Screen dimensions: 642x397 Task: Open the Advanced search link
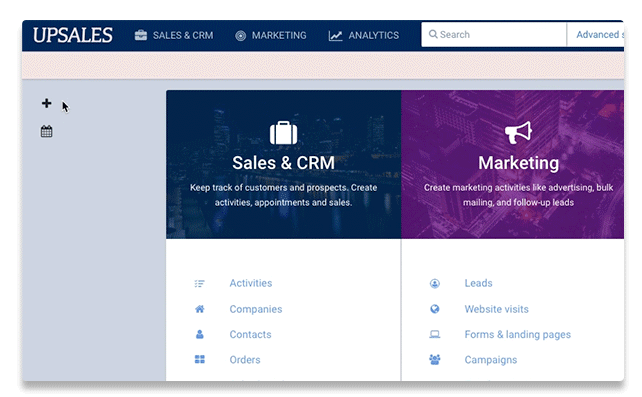click(x=600, y=35)
